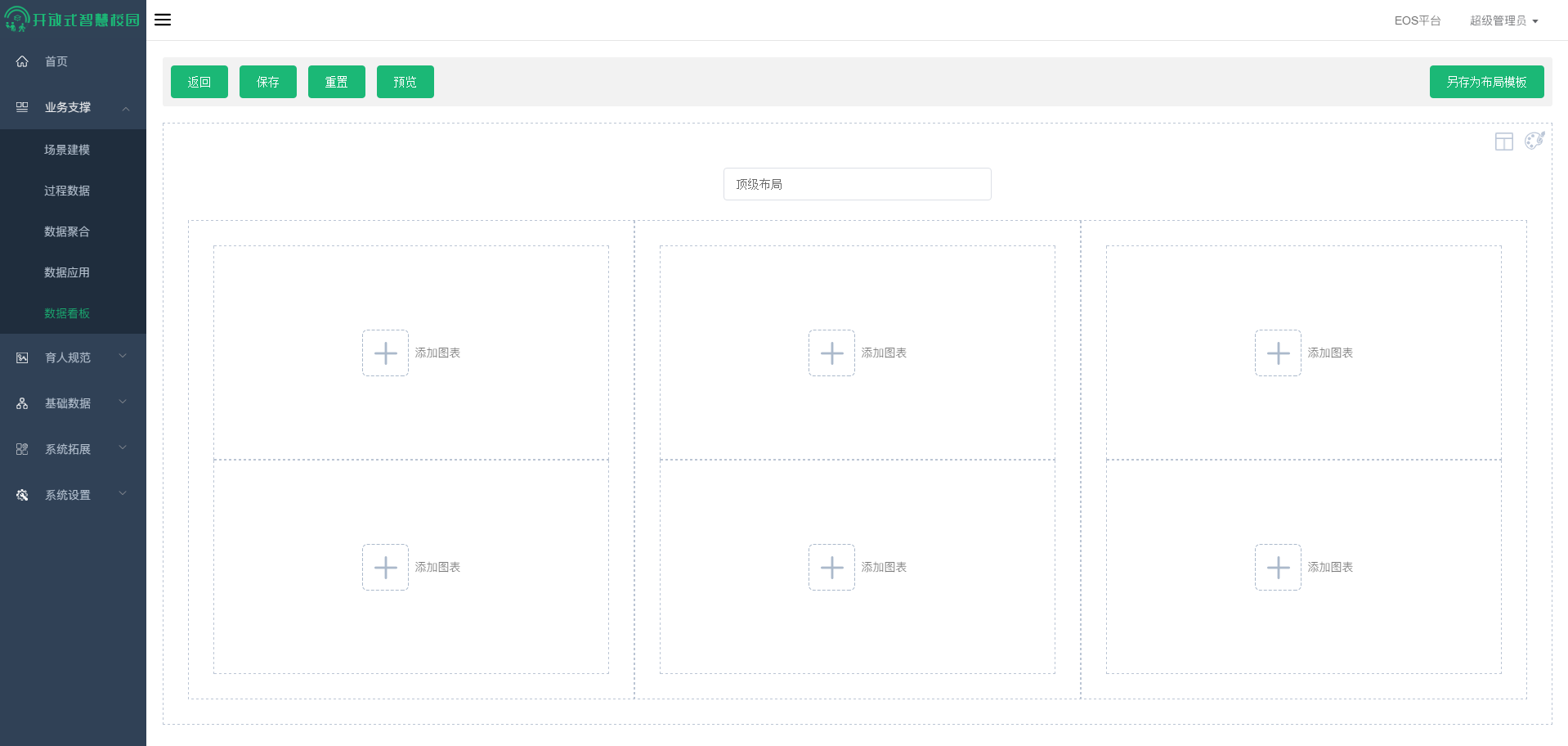Click the 业务支撑 sidebar icon
The height and width of the screenshot is (746, 1568).
coord(22,107)
